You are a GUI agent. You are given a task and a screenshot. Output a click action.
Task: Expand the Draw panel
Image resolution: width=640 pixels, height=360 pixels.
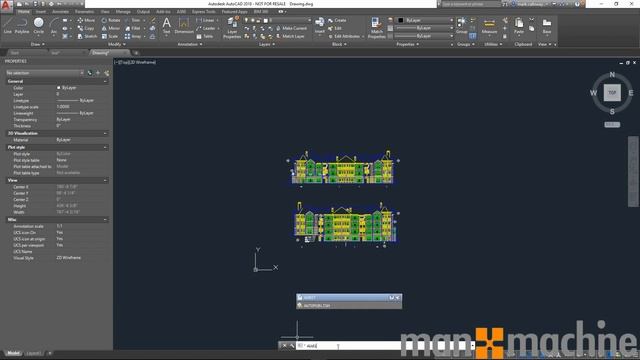pos(38,44)
